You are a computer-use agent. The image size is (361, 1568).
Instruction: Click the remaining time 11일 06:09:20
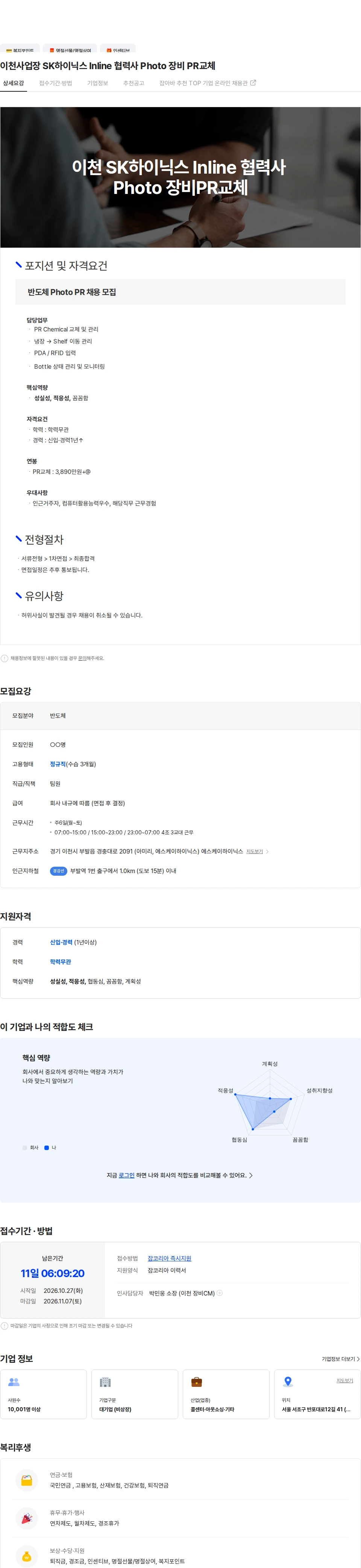52,1273
